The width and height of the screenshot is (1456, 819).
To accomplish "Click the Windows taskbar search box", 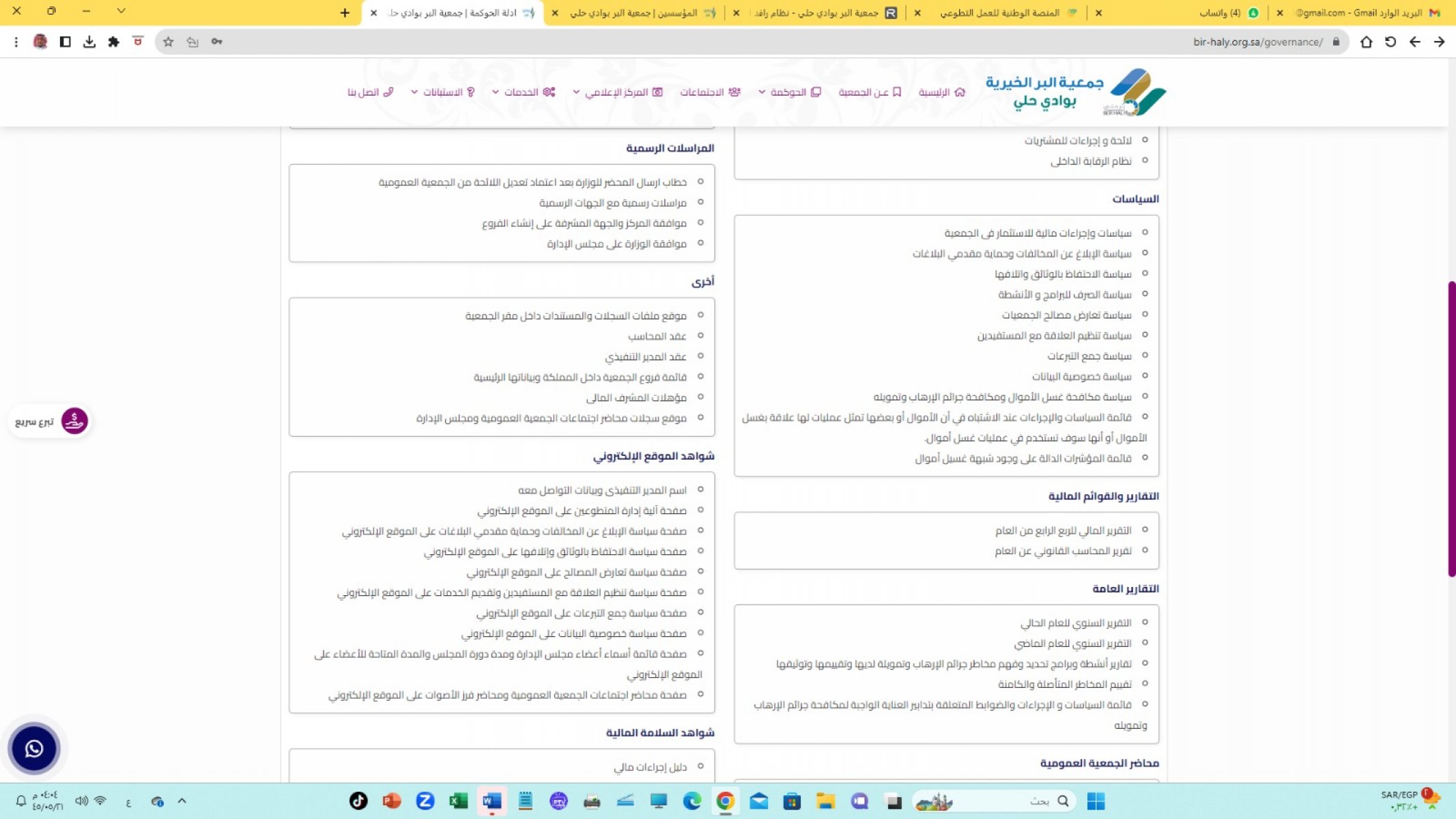I will point(995,801).
